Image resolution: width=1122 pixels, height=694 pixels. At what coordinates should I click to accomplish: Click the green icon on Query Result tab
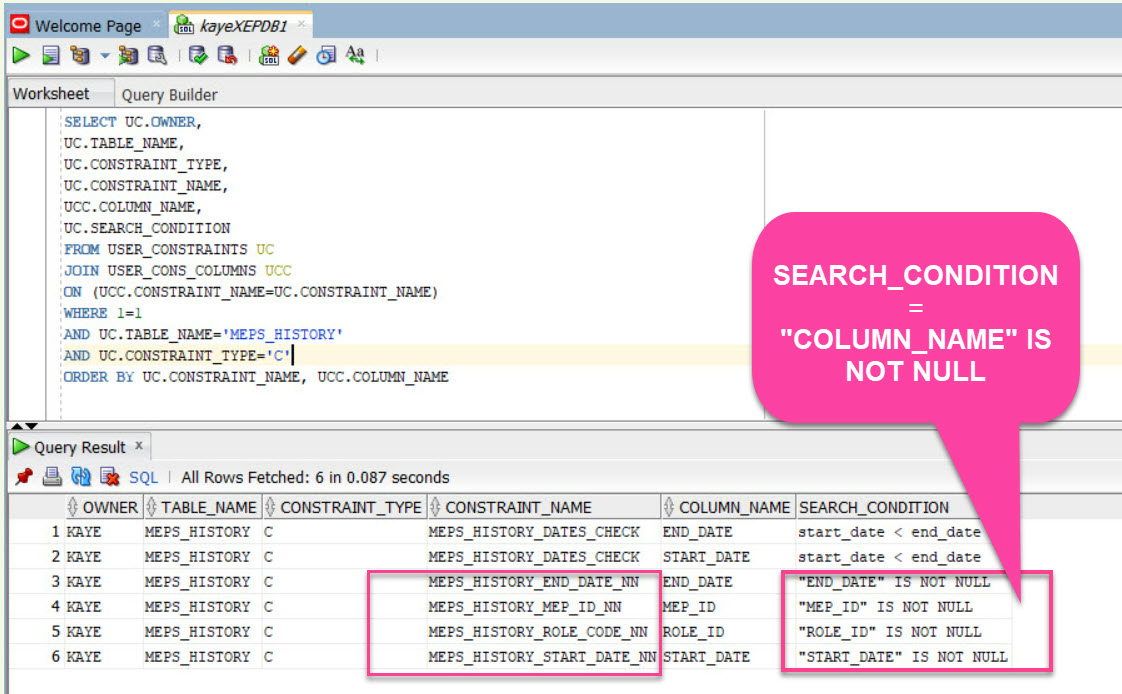pos(21,446)
